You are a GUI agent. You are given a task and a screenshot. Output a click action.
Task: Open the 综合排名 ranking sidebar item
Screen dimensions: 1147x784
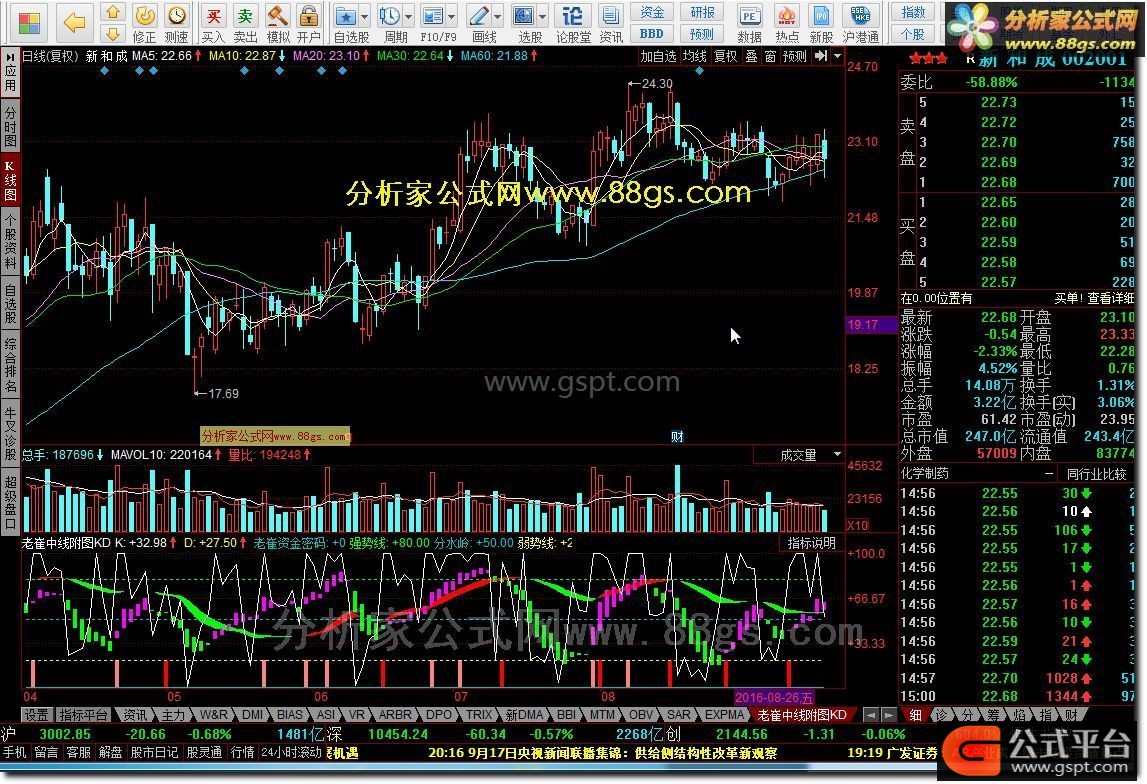click(10, 365)
